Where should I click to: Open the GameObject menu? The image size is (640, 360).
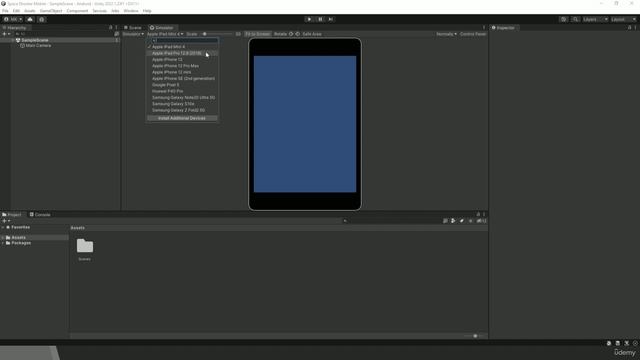[x=51, y=11]
